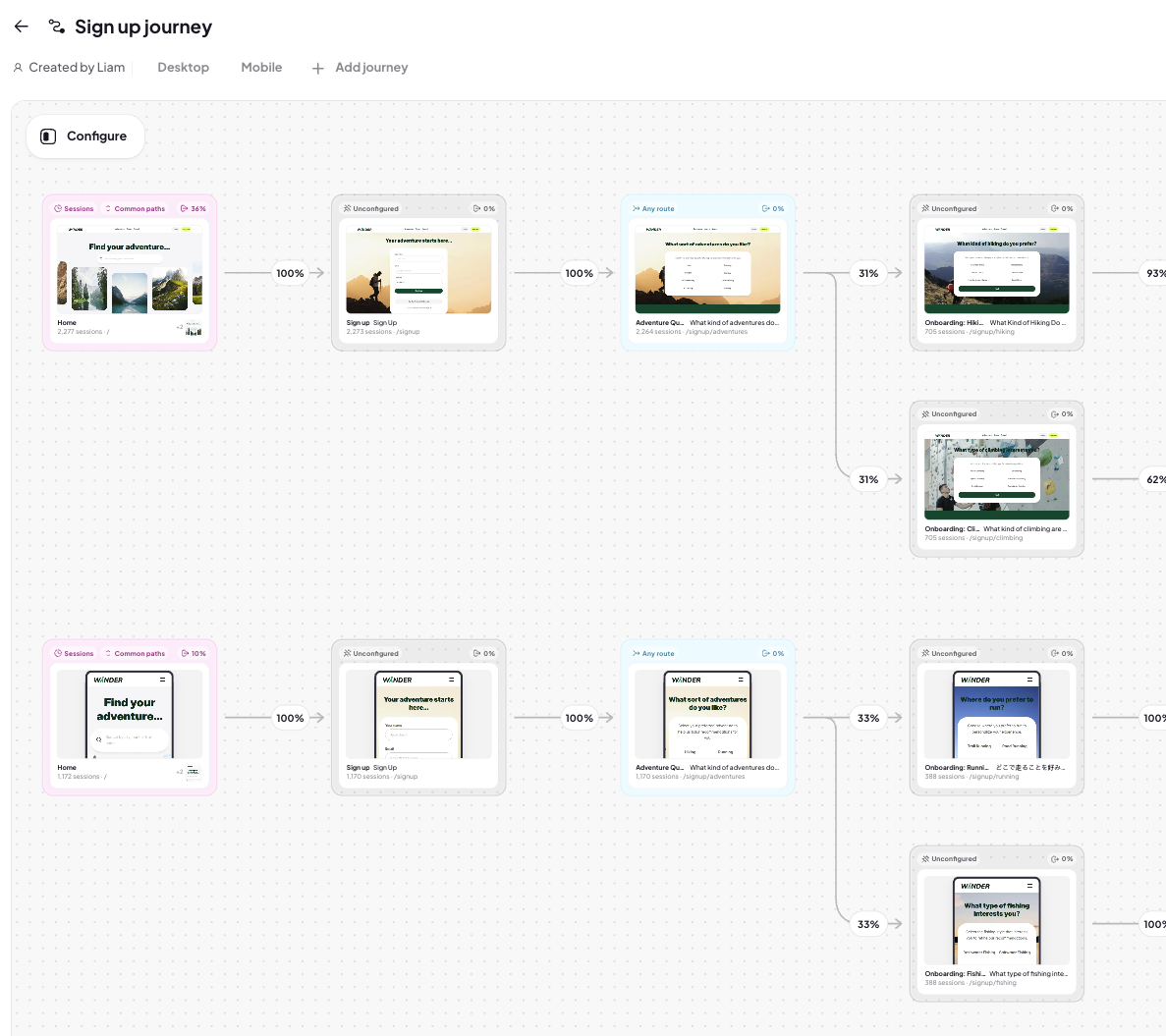1166x1036 pixels.
Task: Click Created by Liam label
Action: pos(77,68)
